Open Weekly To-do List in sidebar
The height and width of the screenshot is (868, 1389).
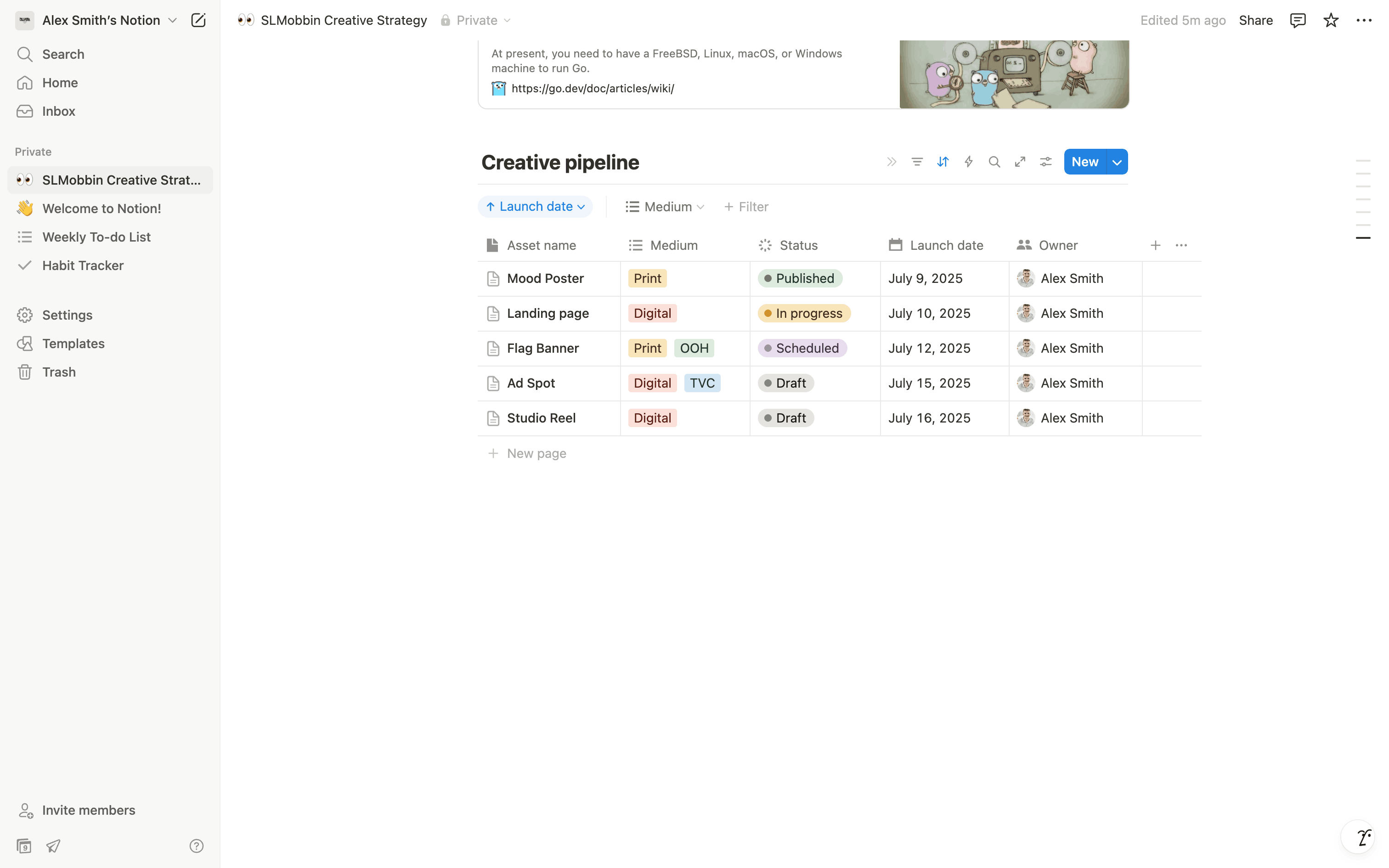[96, 237]
